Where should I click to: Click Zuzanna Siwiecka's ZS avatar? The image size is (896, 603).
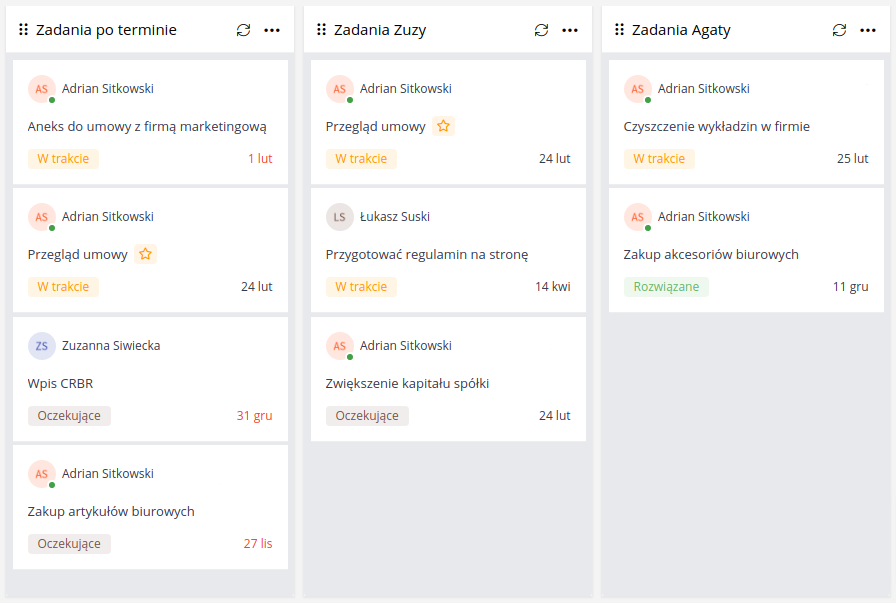42,346
